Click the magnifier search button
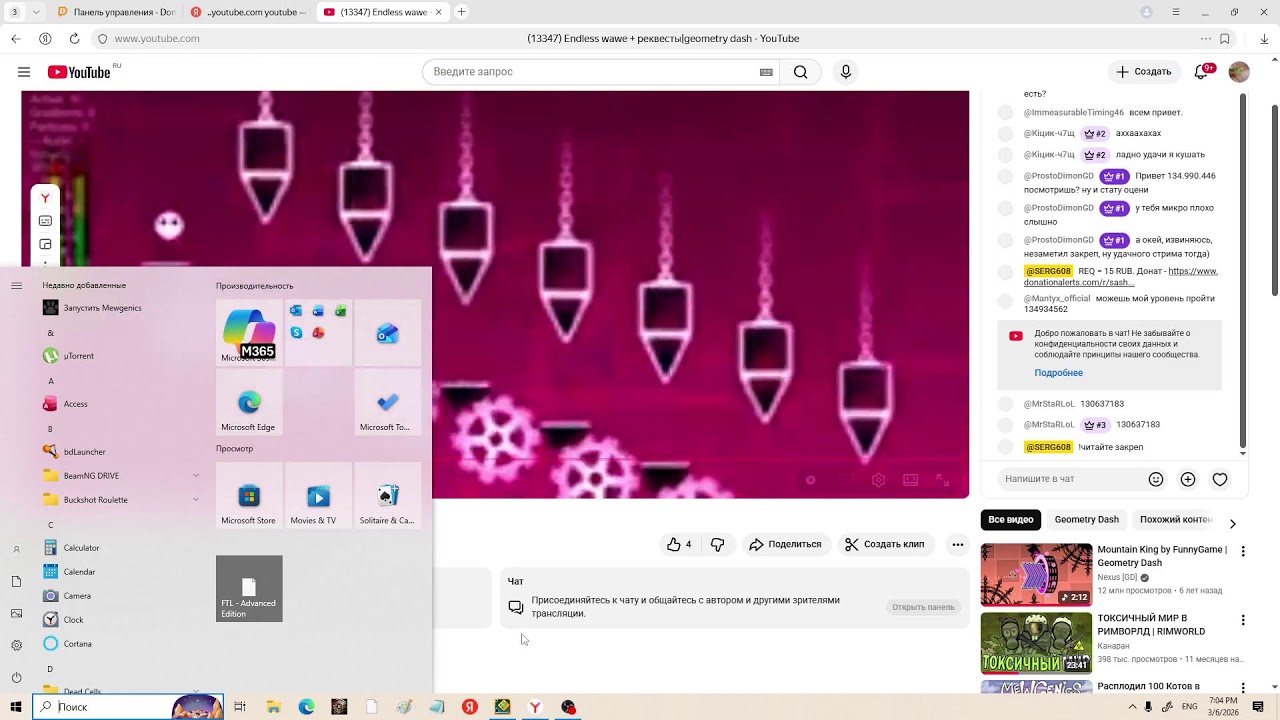 pyautogui.click(x=800, y=72)
